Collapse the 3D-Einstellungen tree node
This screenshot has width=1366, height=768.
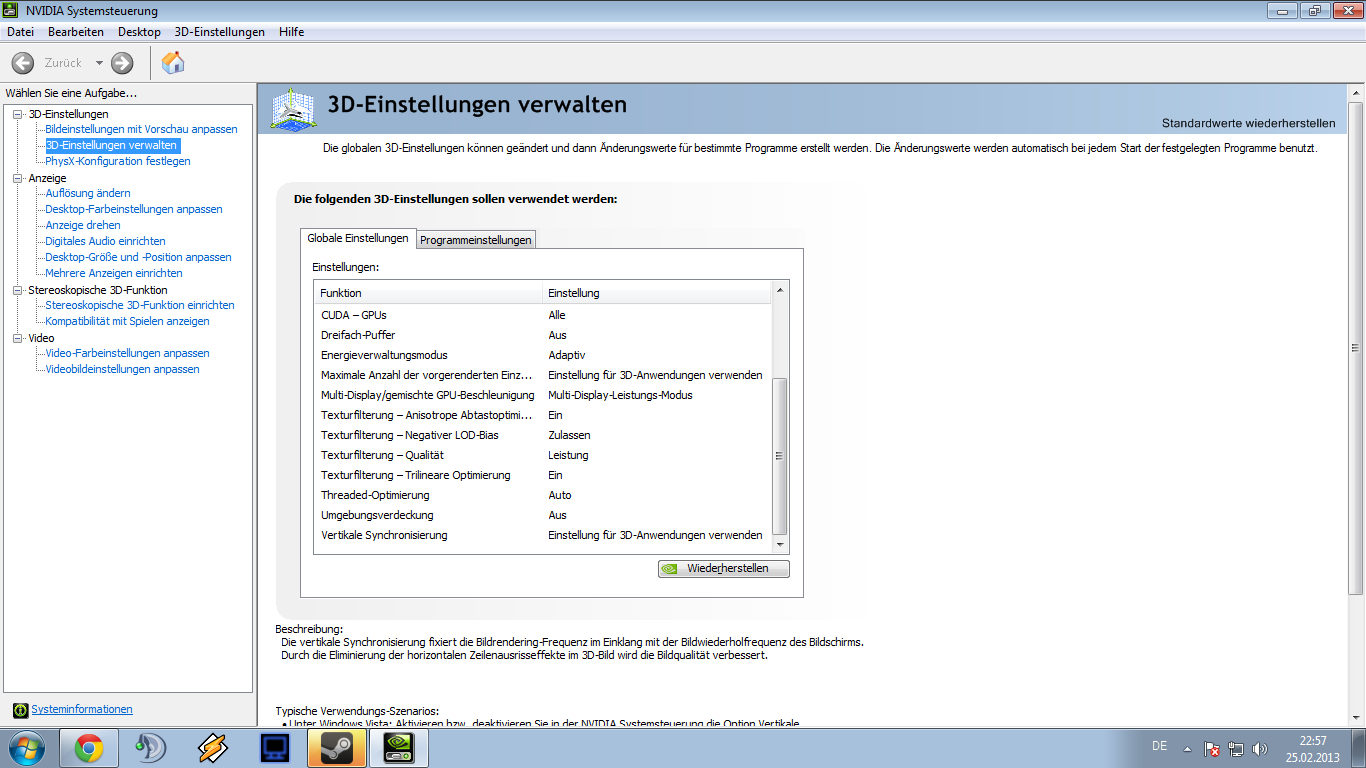pyautogui.click(x=17, y=114)
